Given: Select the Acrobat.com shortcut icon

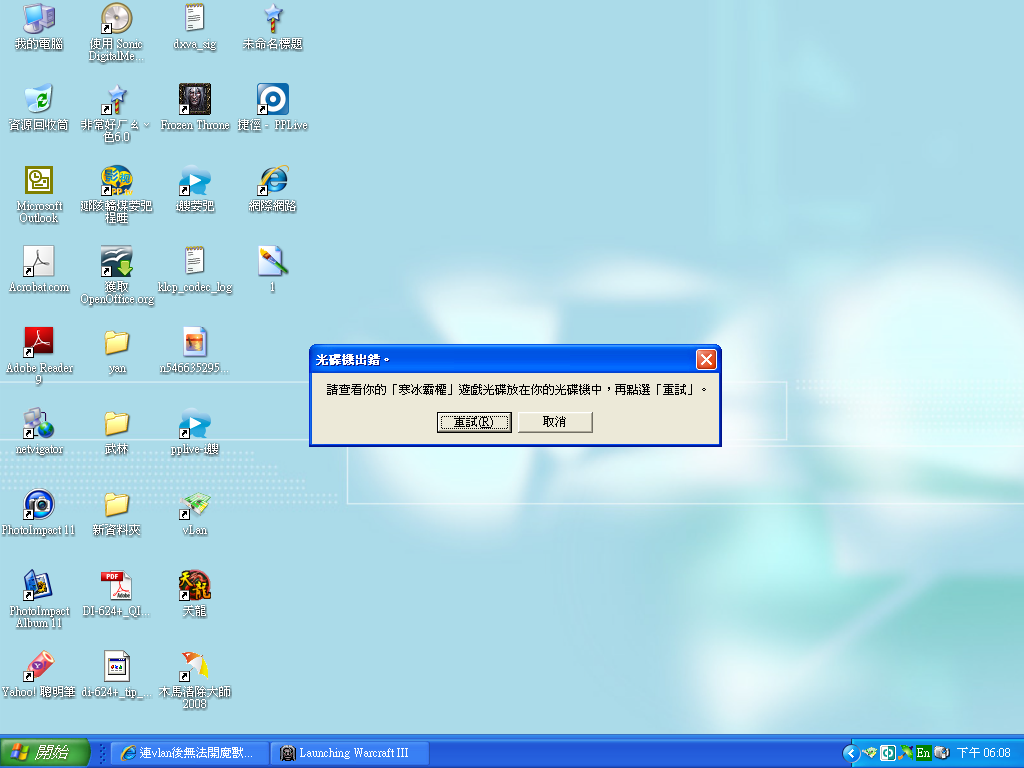Looking at the screenshot, I should (x=39, y=262).
